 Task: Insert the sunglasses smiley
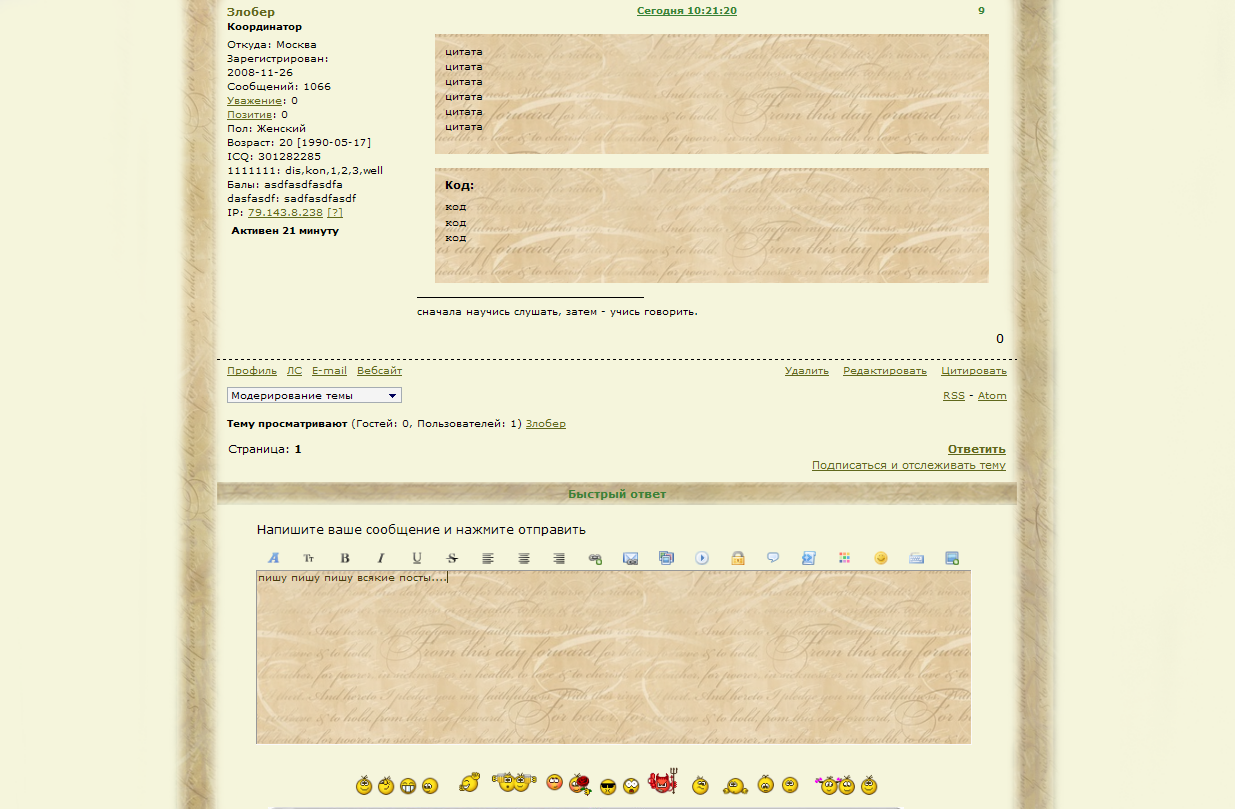click(608, 786)
